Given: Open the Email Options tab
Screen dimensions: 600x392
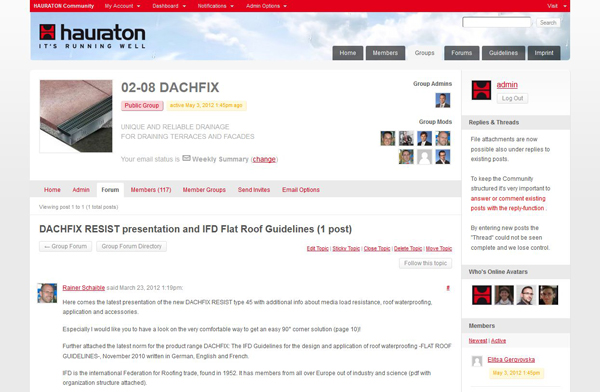Looking at the screenshot, I should point(301,189).
